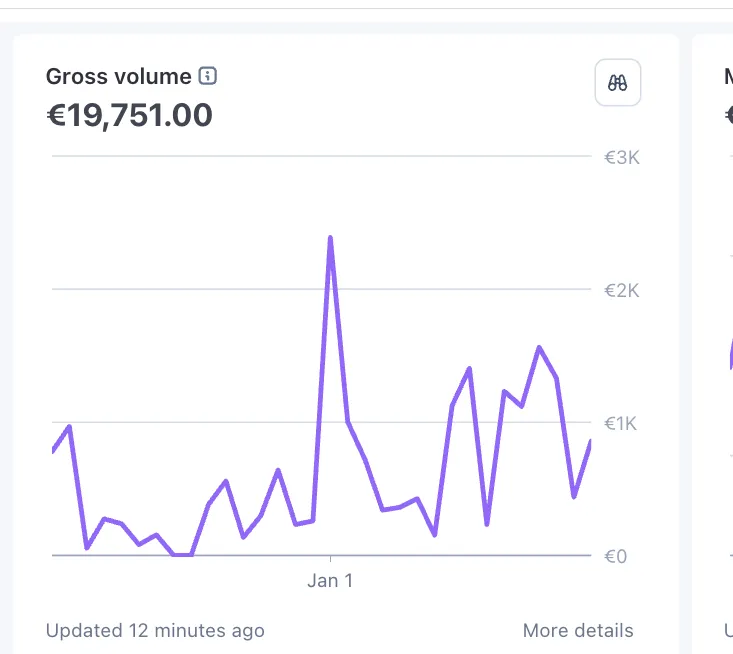
Task: Click the €2K axis label
Action: pyautogui.click(x=621, y=290)
